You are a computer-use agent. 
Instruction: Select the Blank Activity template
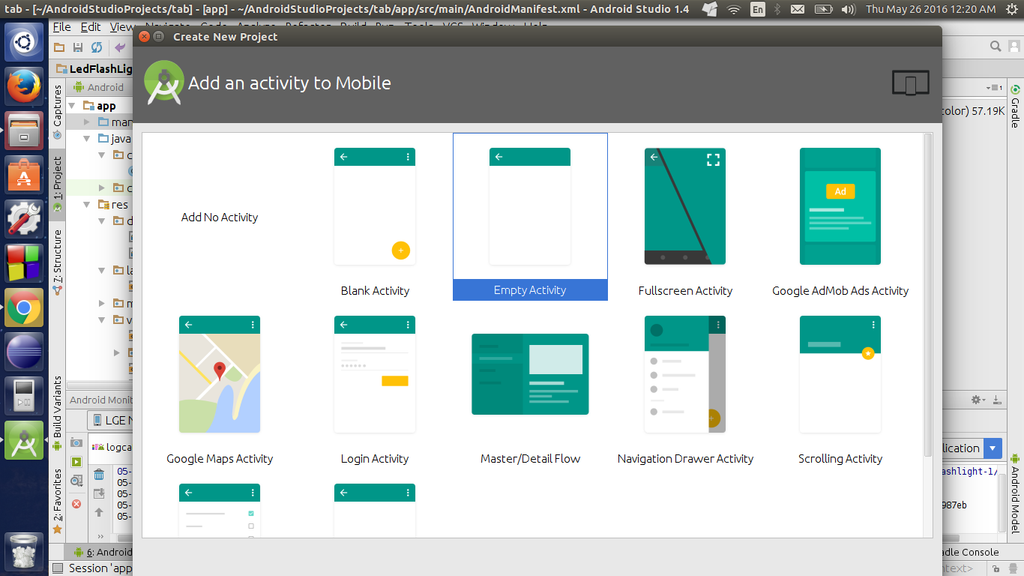[375, 217]
